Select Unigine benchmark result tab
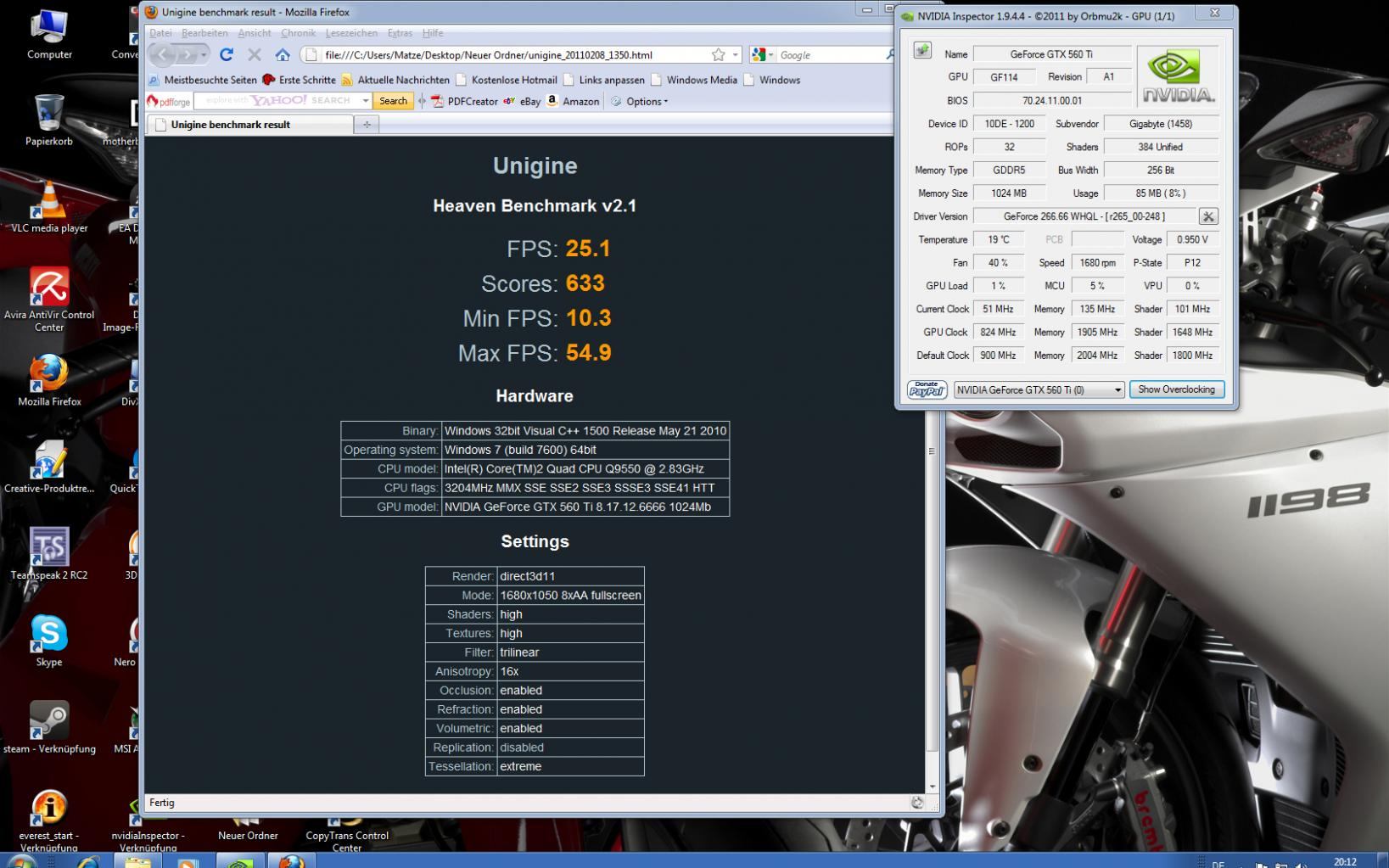 click(x=250, y=125)
